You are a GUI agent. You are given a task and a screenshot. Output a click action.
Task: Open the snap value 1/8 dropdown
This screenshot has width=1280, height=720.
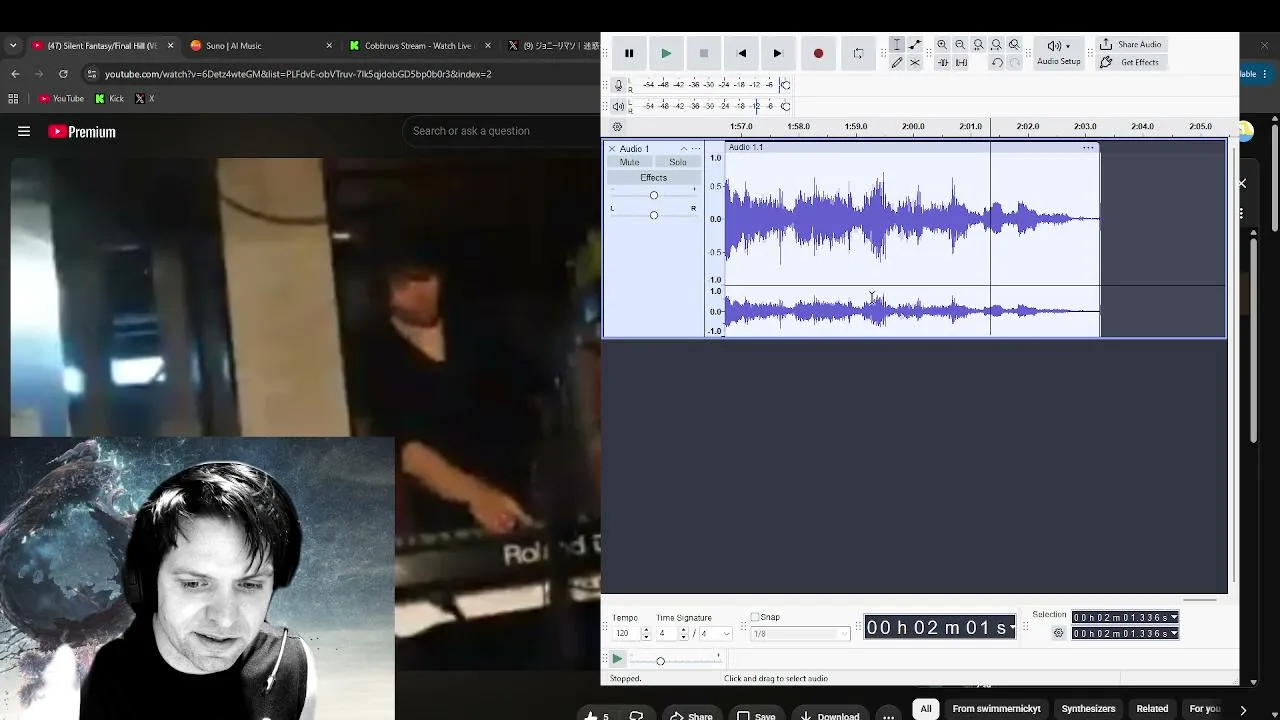(x=799, y=634)
